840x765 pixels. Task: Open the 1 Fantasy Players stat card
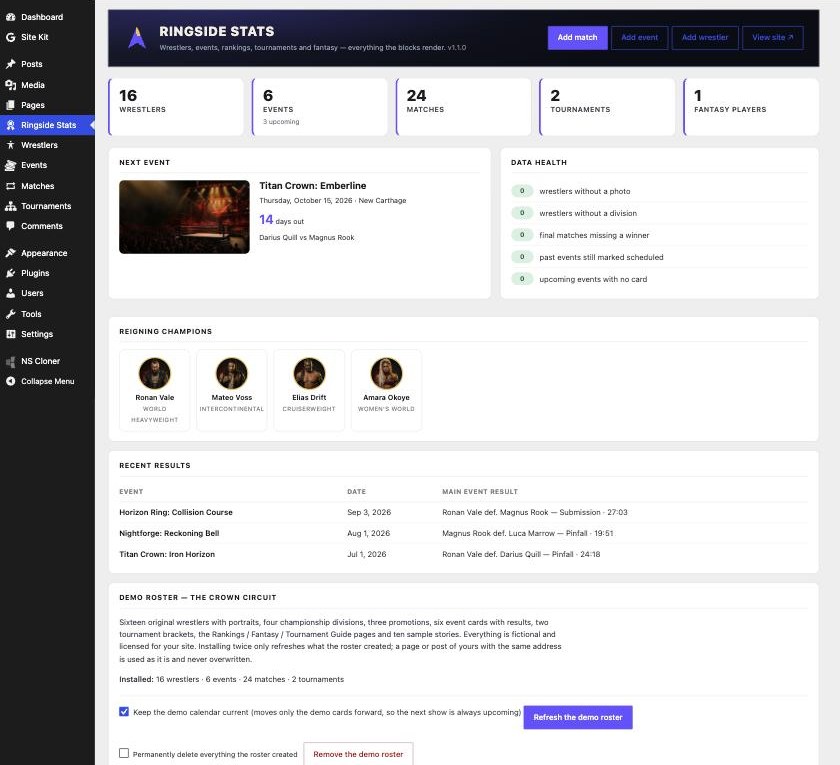click(x=751, y=107)
